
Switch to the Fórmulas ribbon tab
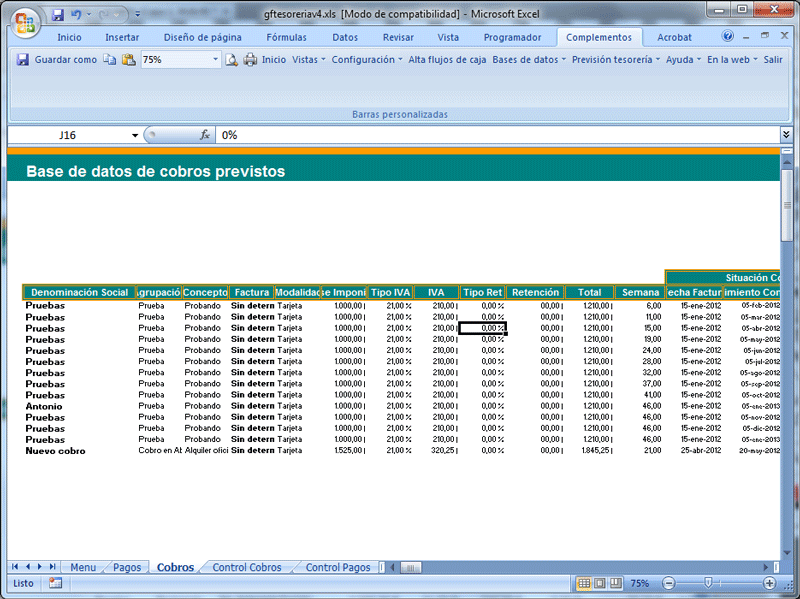(x=286, y=37)
